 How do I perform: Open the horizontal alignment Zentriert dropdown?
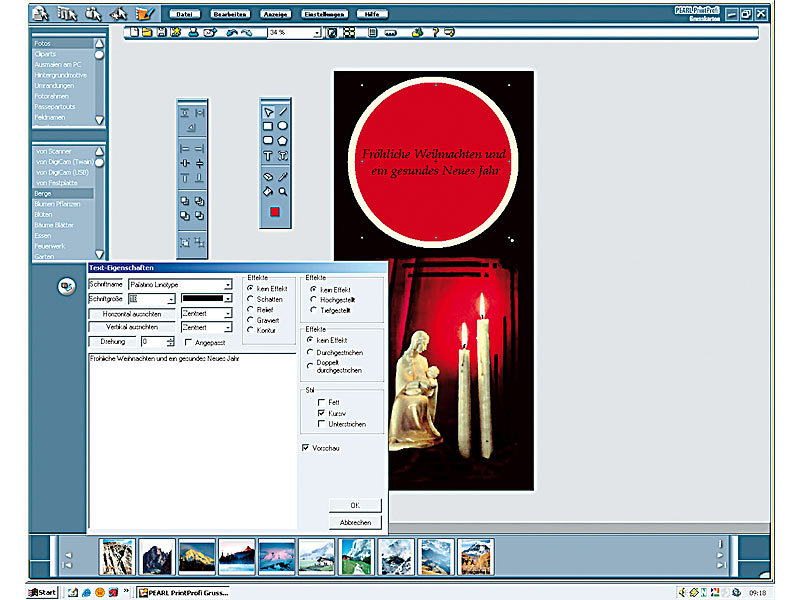pyautogui.click(x=228, y=313)
